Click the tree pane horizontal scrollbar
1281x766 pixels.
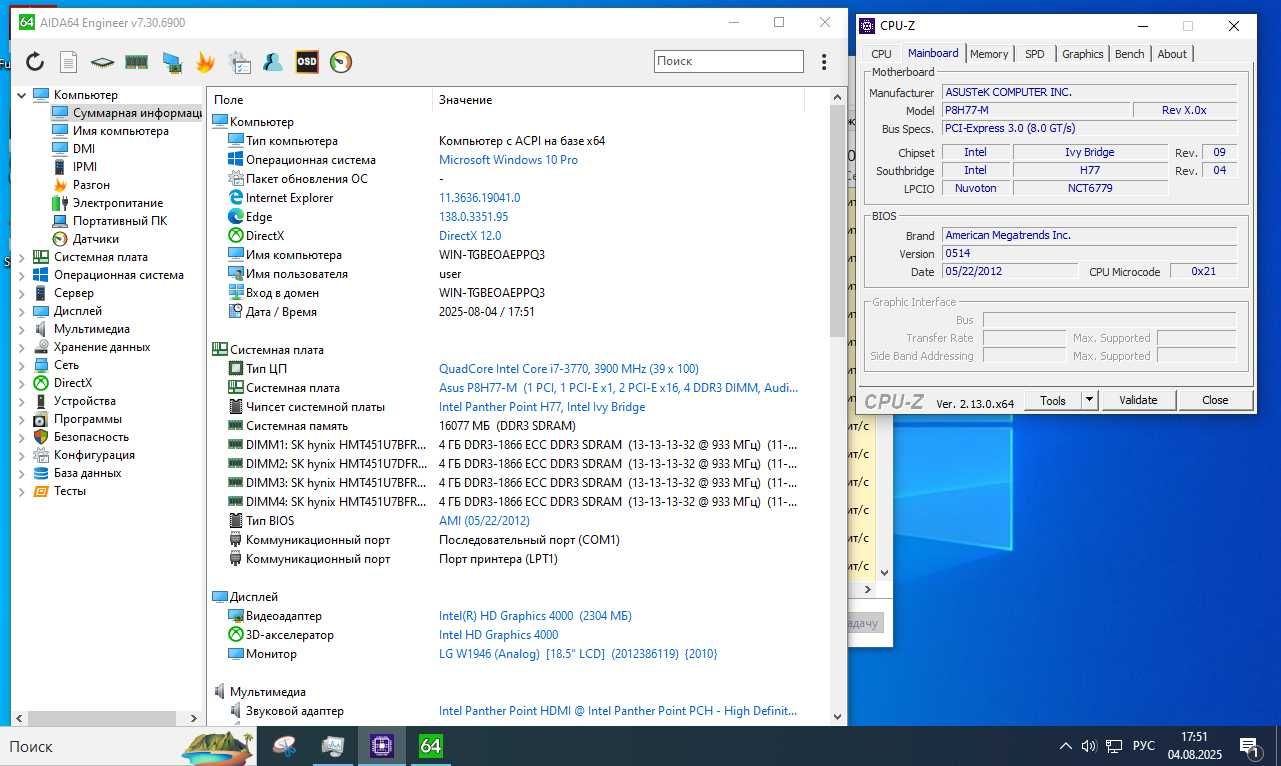[104, 717]
